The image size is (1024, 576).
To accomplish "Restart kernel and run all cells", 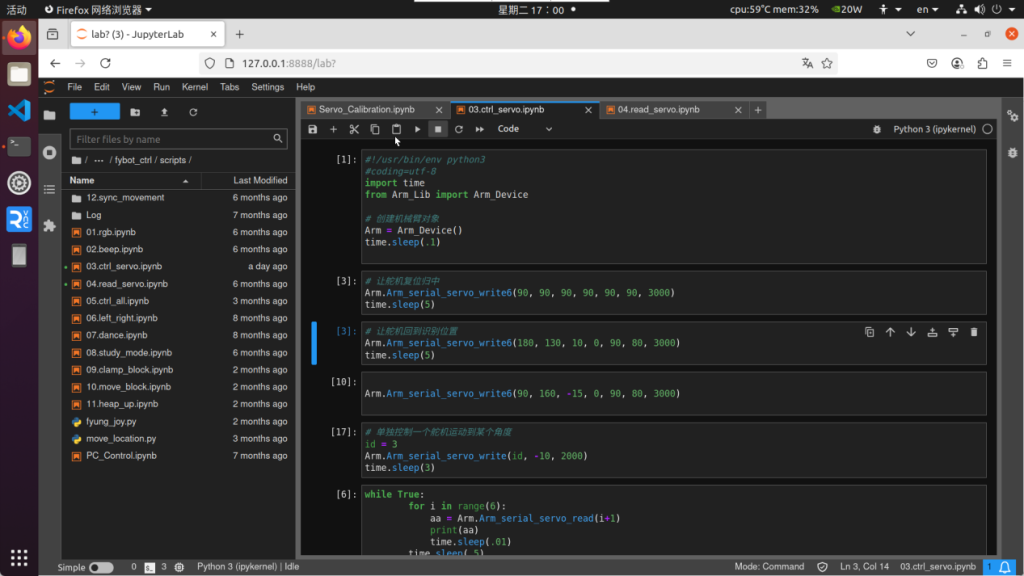I will 479,129.
